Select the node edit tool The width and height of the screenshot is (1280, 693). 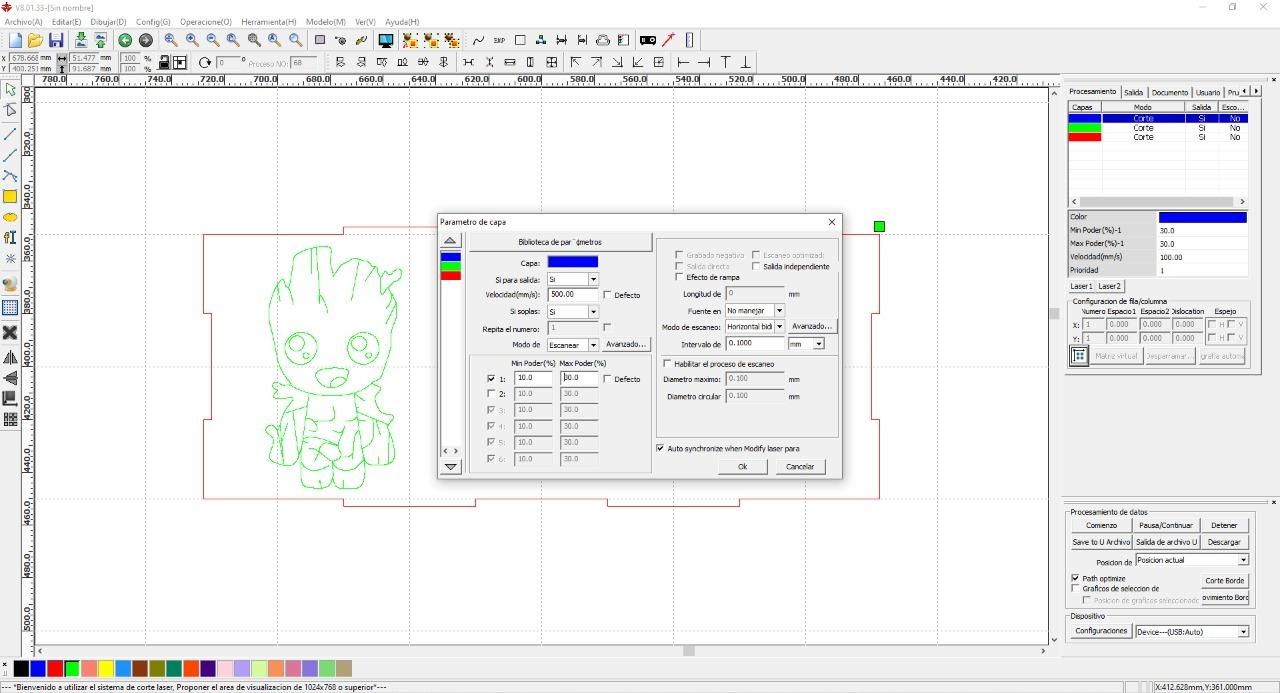tap(10, 110)
